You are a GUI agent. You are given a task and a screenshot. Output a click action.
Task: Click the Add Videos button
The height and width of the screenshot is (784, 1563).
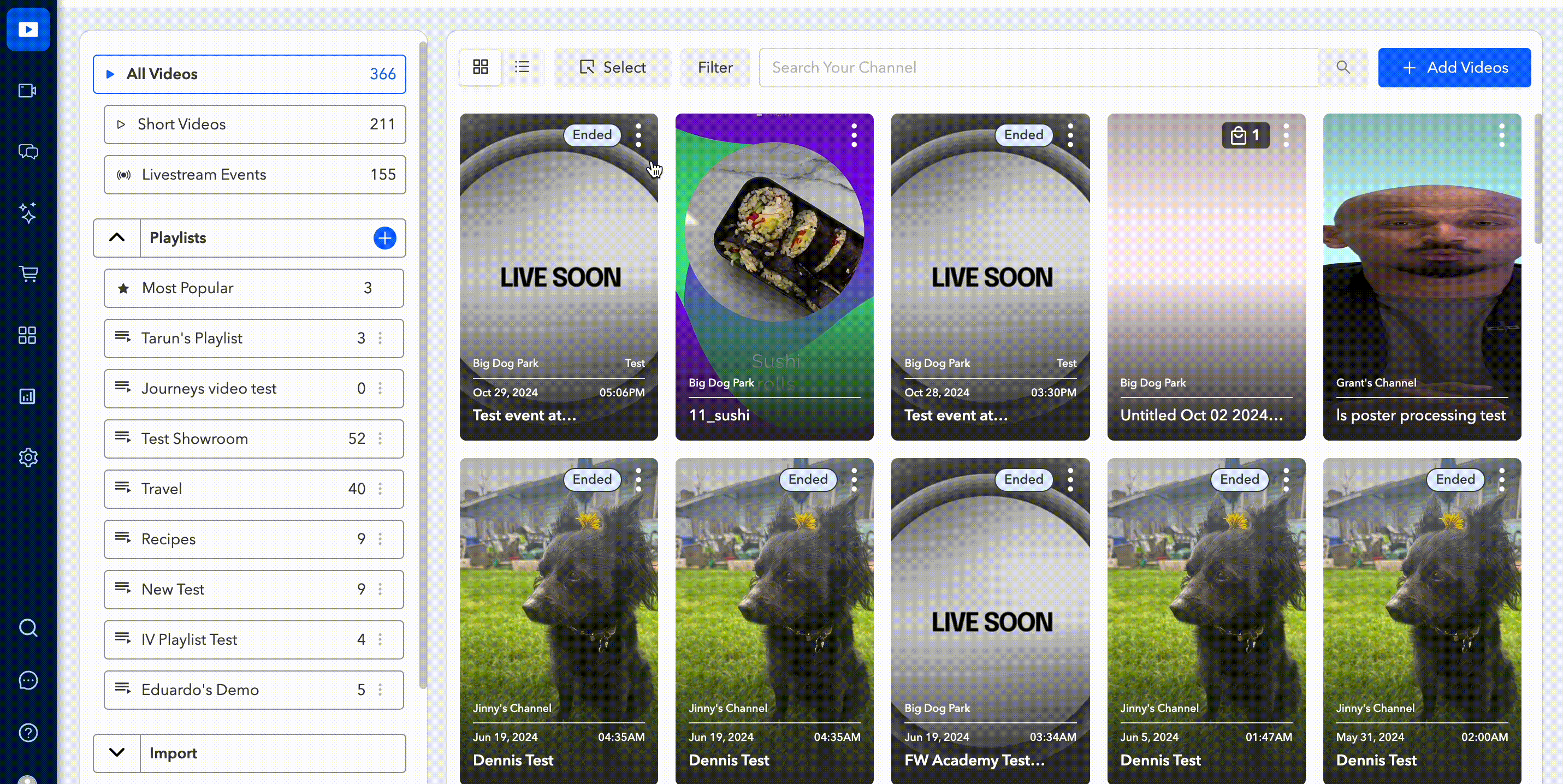(1454, 67)
